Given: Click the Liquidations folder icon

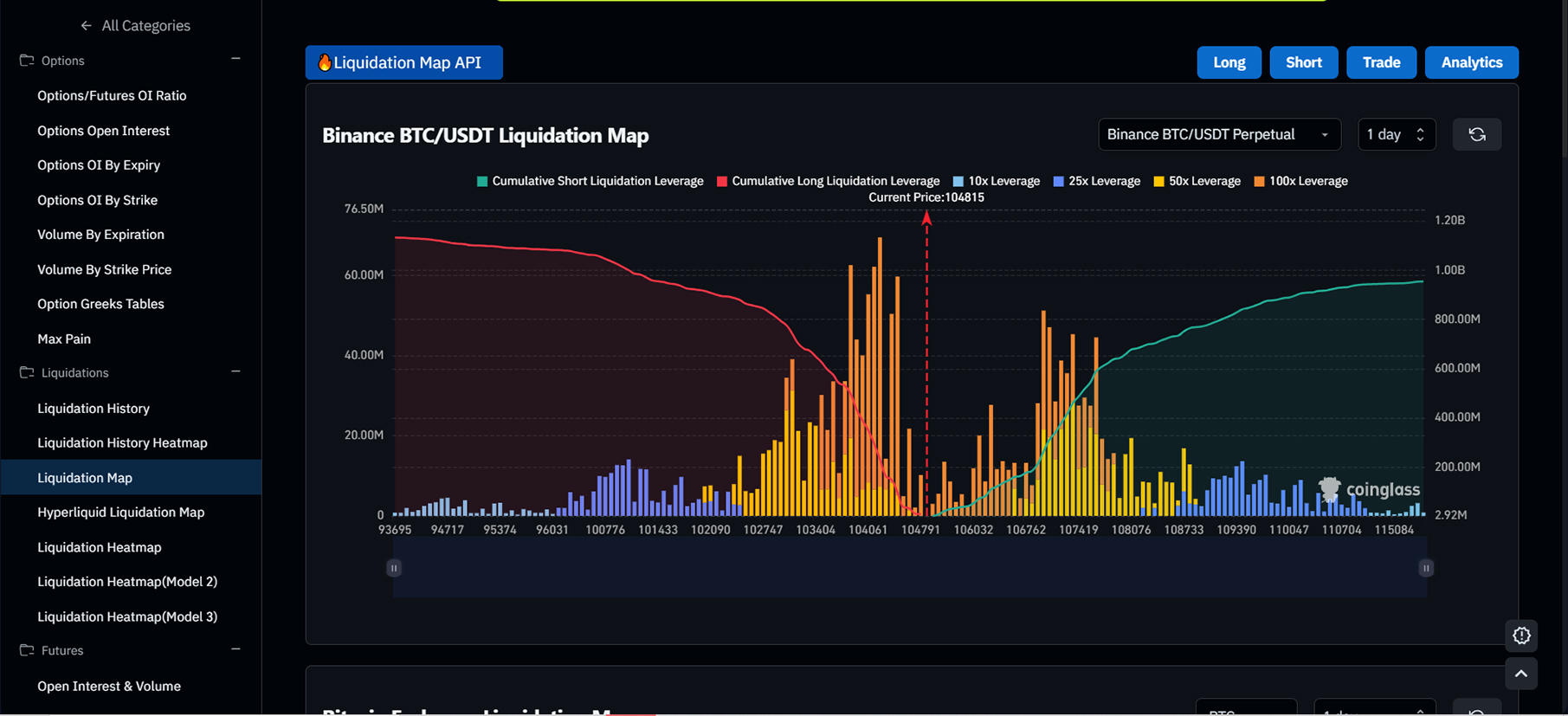Looking at the screenshot, I should click(27, 372).
